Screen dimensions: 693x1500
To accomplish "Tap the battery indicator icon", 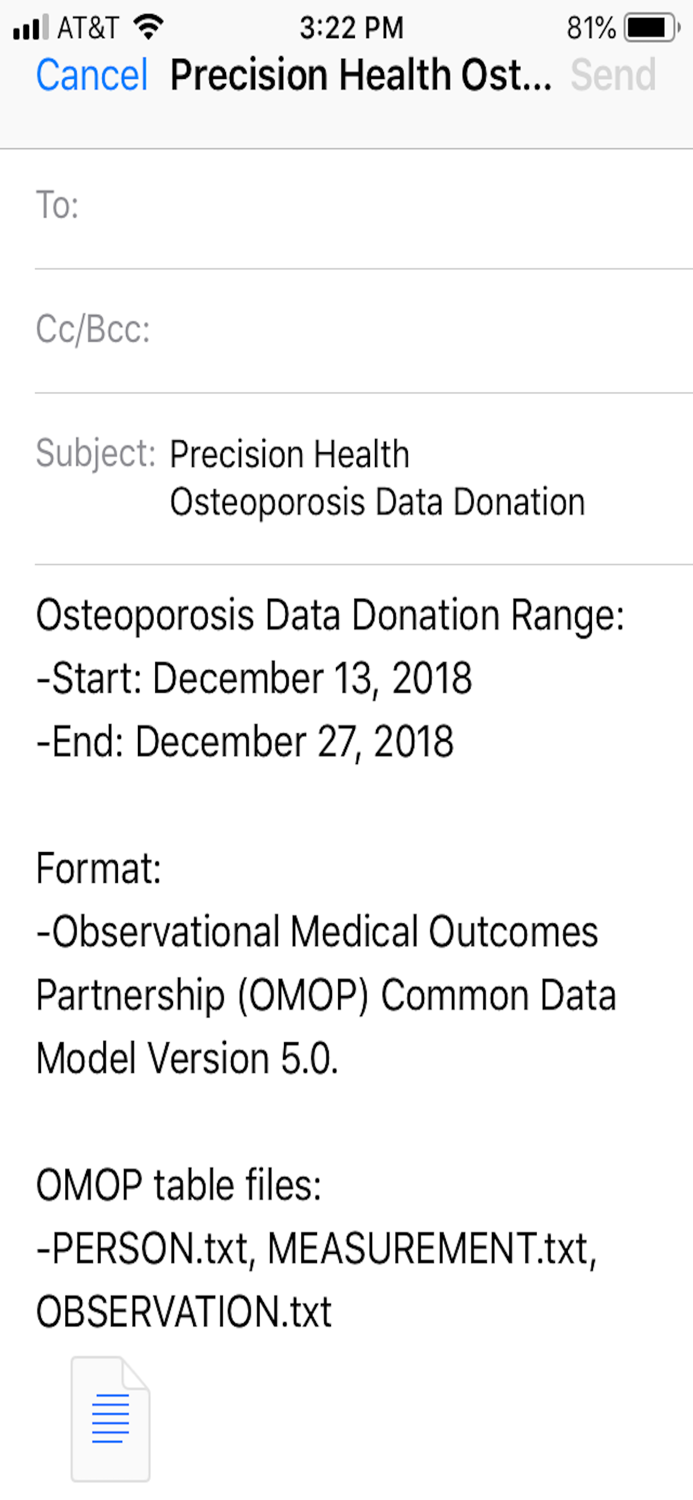I will [x=650, y=27].
